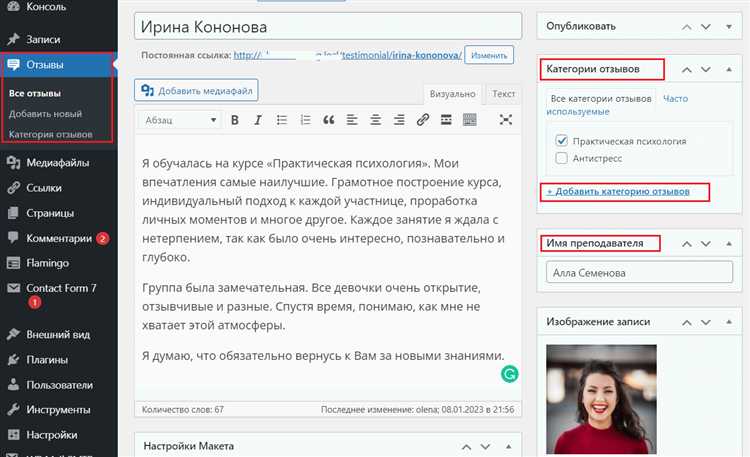Insert a bulleted list
The width and height of the screenshot is (750, 457).
(282, 120)
